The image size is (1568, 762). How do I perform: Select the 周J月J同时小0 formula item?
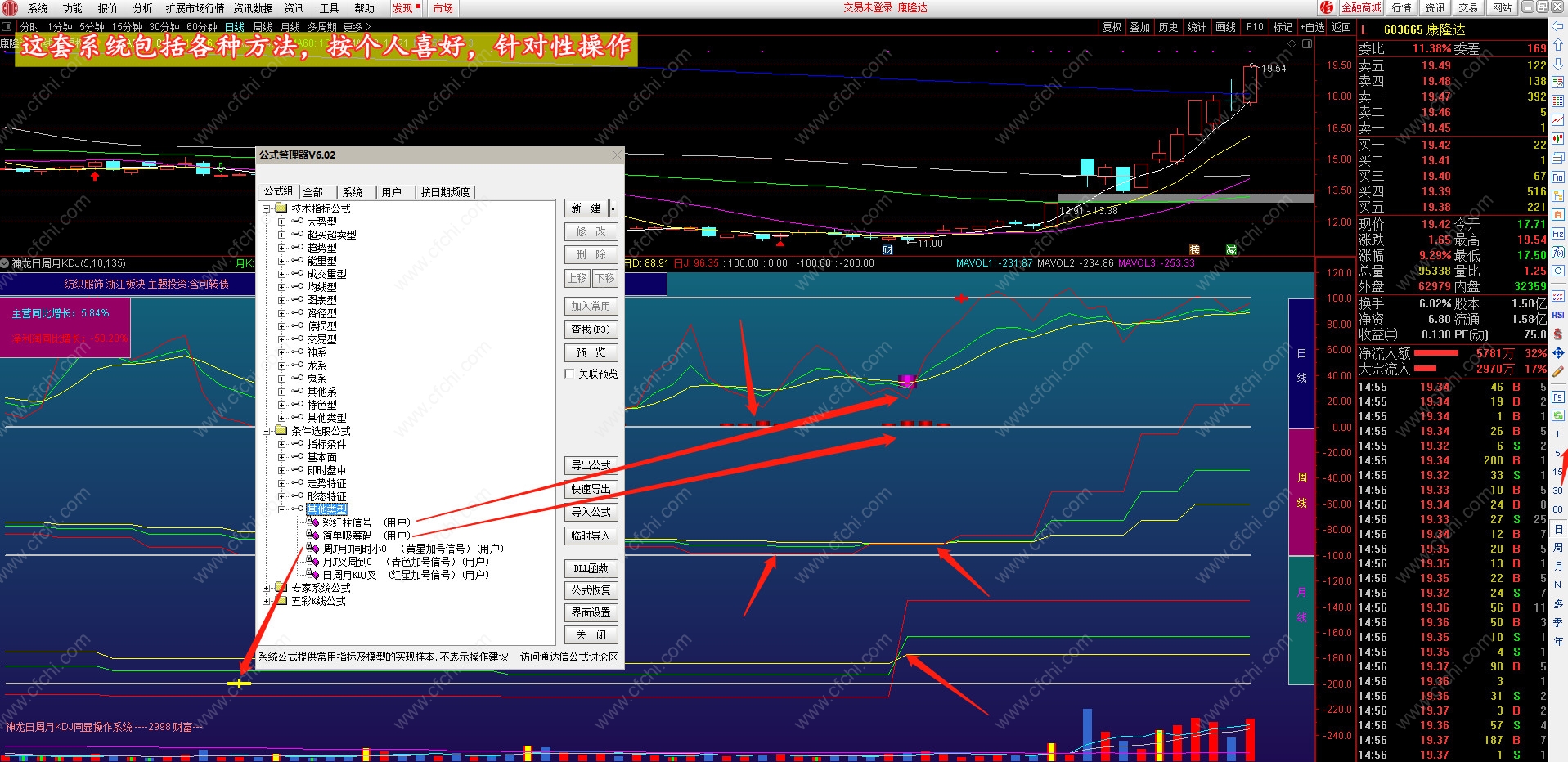413,549
